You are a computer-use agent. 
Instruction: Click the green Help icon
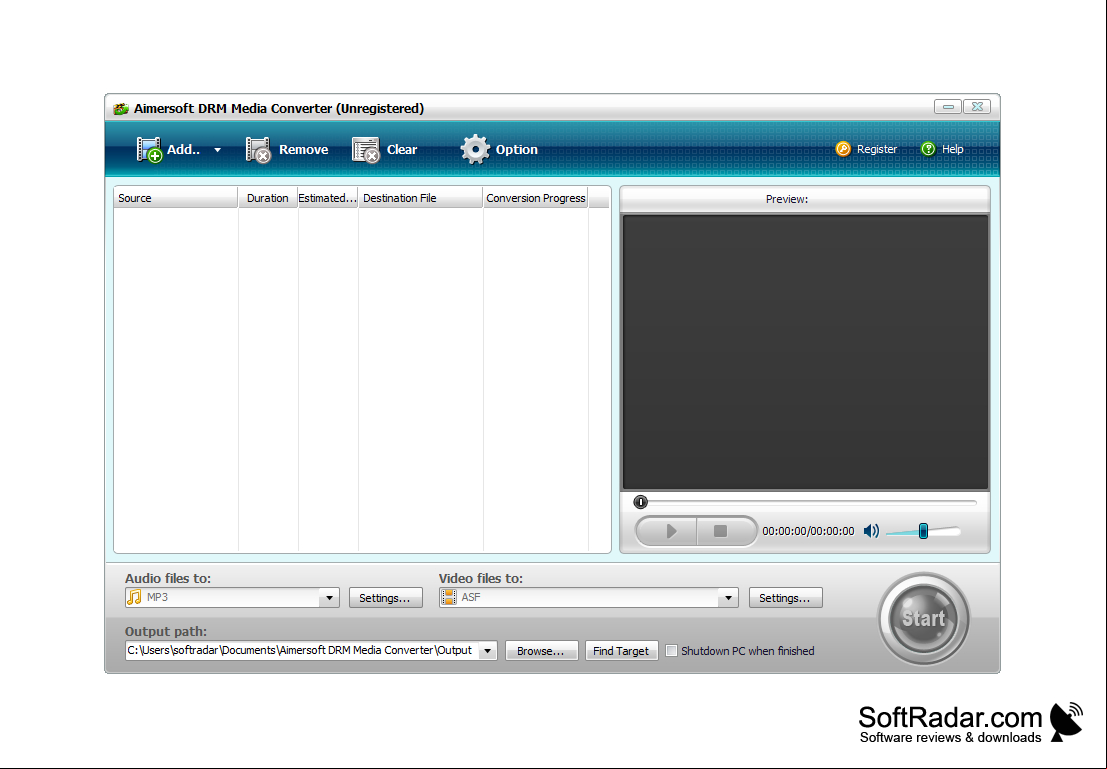pos(928,149)
